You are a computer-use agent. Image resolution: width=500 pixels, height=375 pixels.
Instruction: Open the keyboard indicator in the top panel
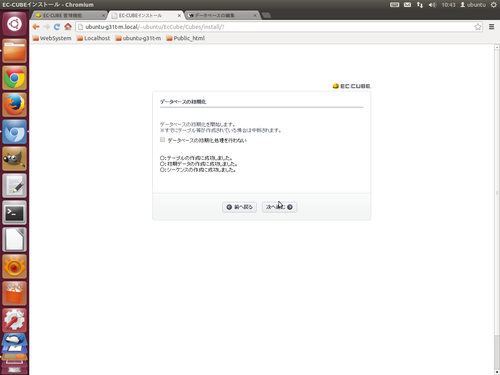(395, 5)
